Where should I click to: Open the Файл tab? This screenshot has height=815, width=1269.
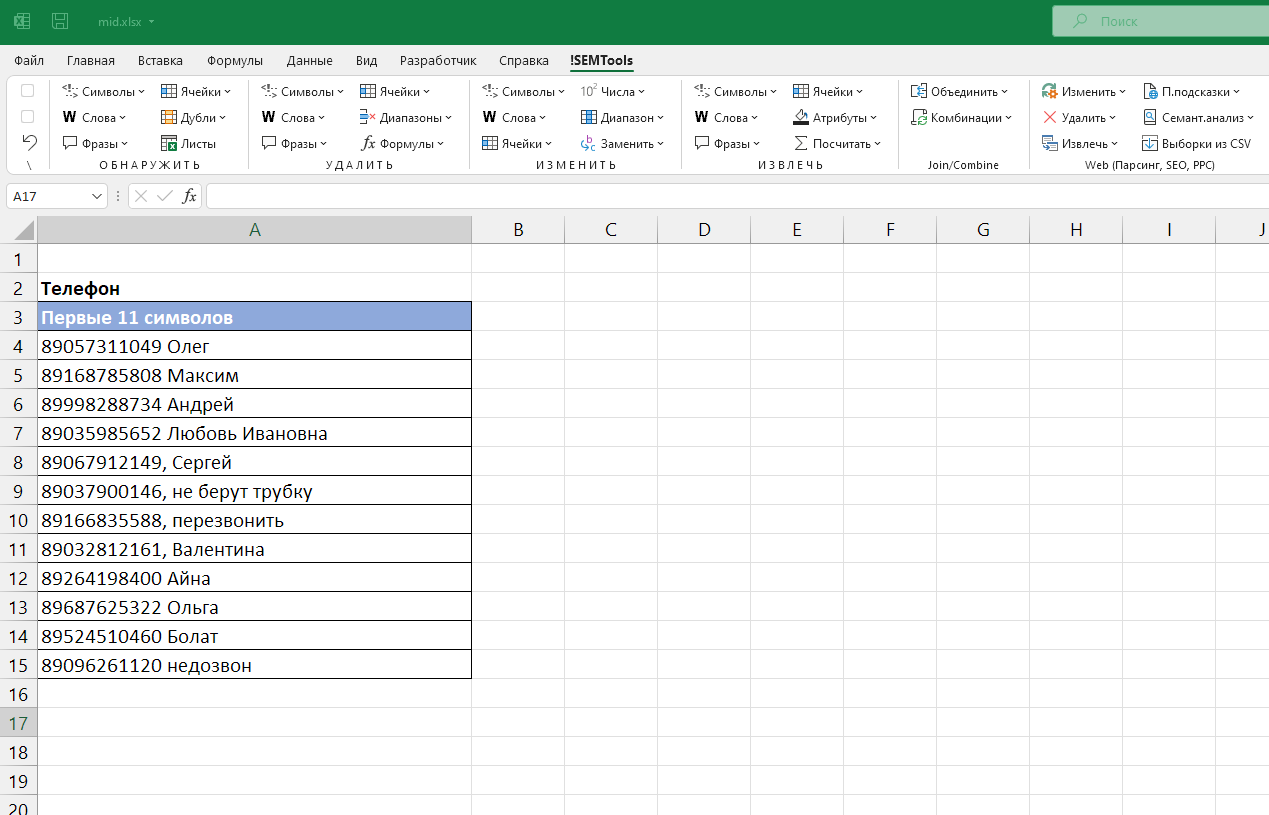coord(29,60)
